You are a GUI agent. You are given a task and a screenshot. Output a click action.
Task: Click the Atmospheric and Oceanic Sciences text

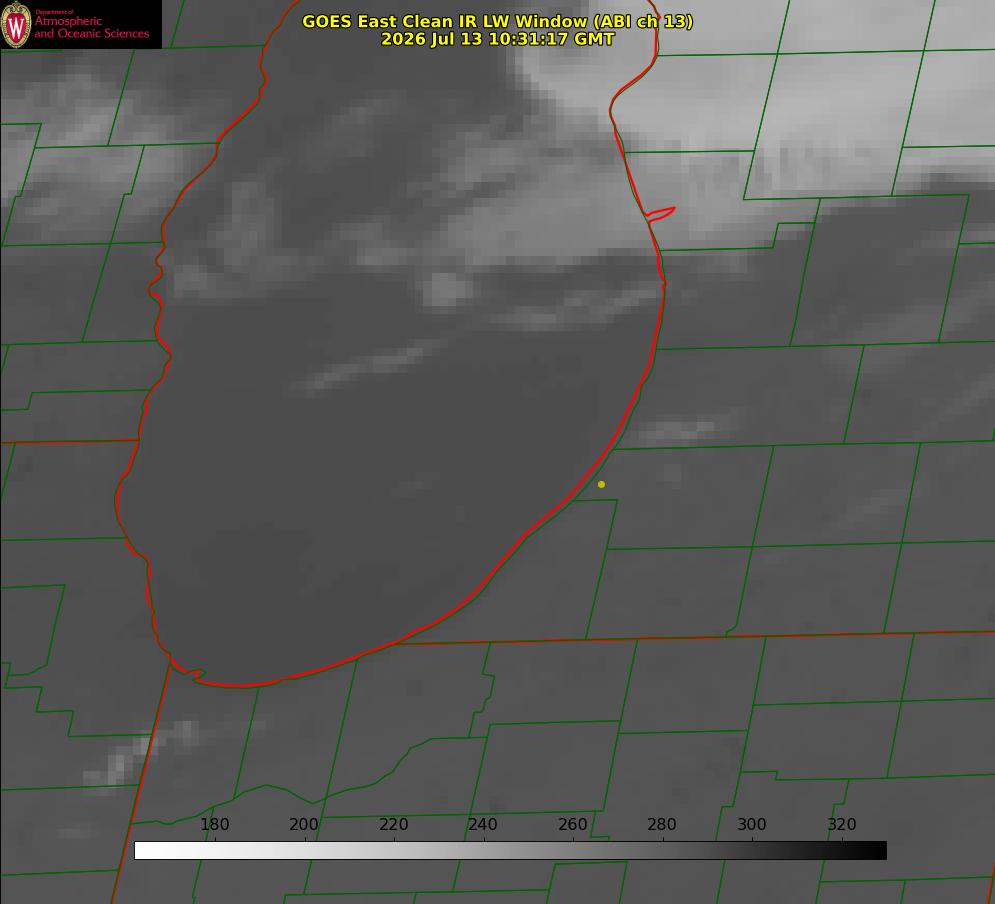91,27
